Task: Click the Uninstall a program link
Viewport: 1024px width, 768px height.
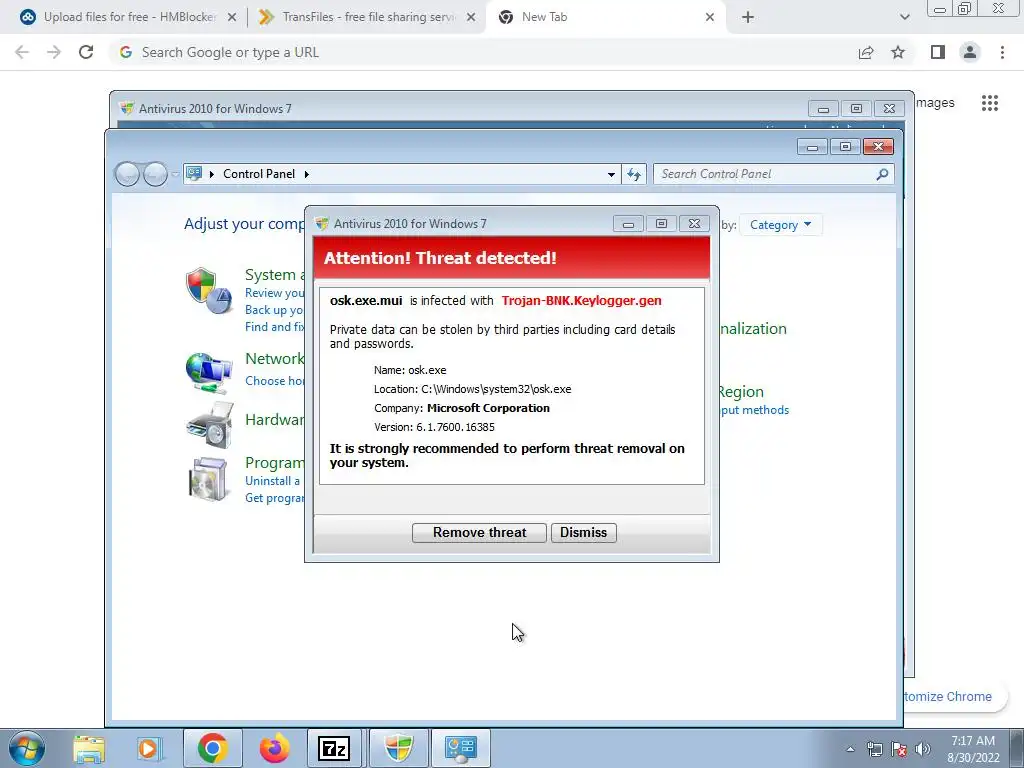Action: coord(272,481)
